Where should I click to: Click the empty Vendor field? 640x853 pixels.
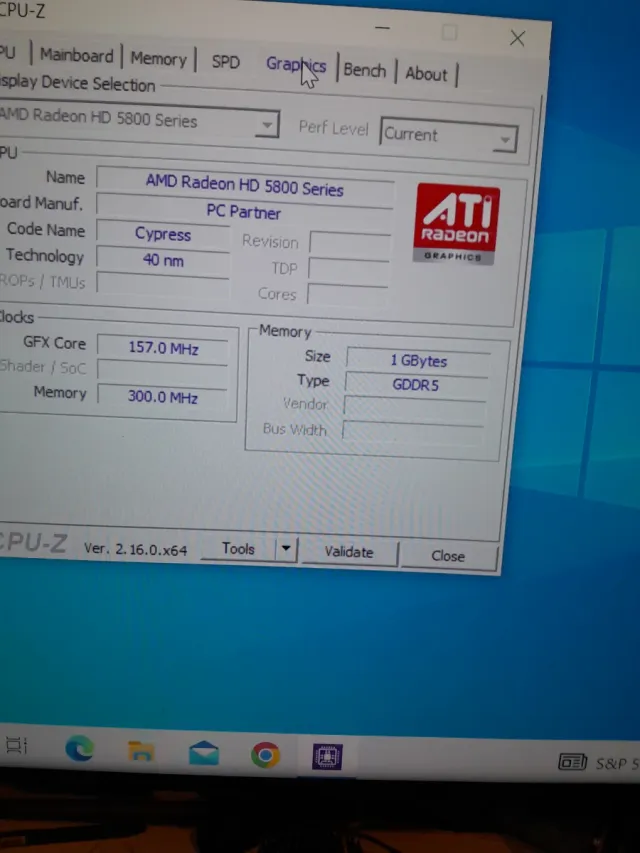[x=414, y=409]
